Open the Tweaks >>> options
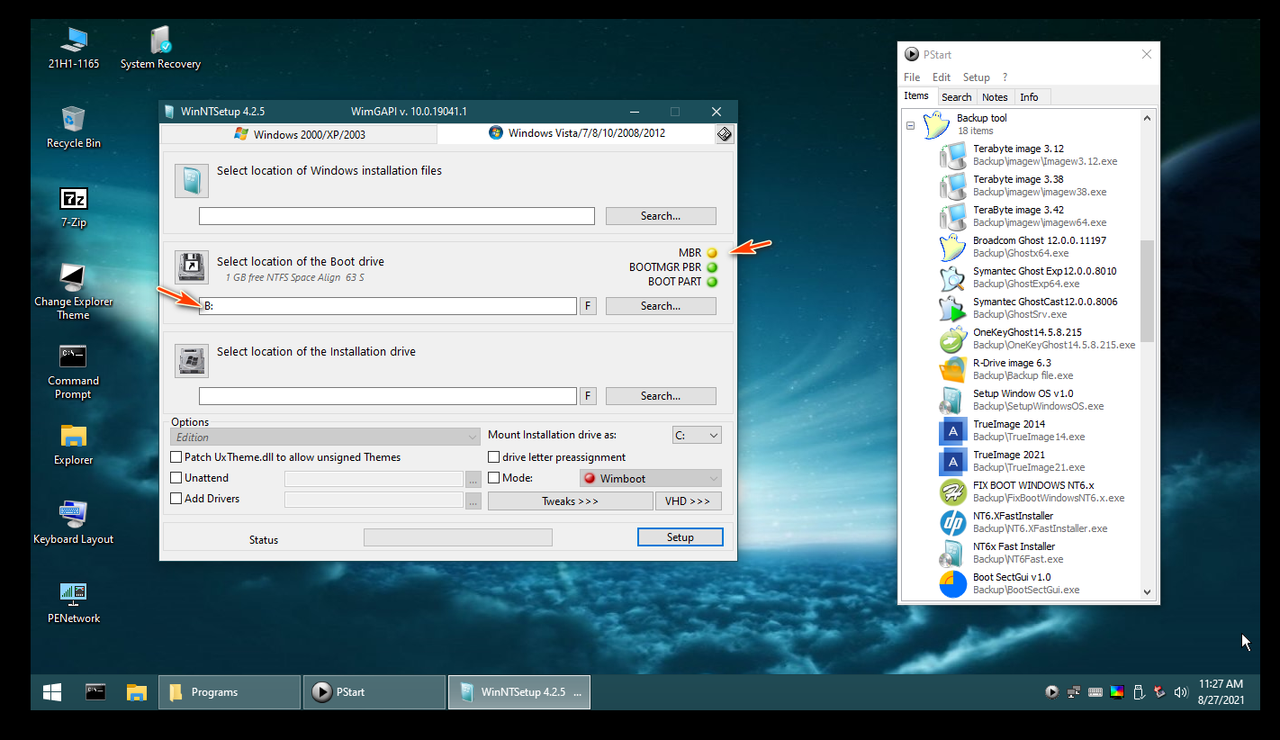Screen dimensions: 1280x740 coord(570,501)
